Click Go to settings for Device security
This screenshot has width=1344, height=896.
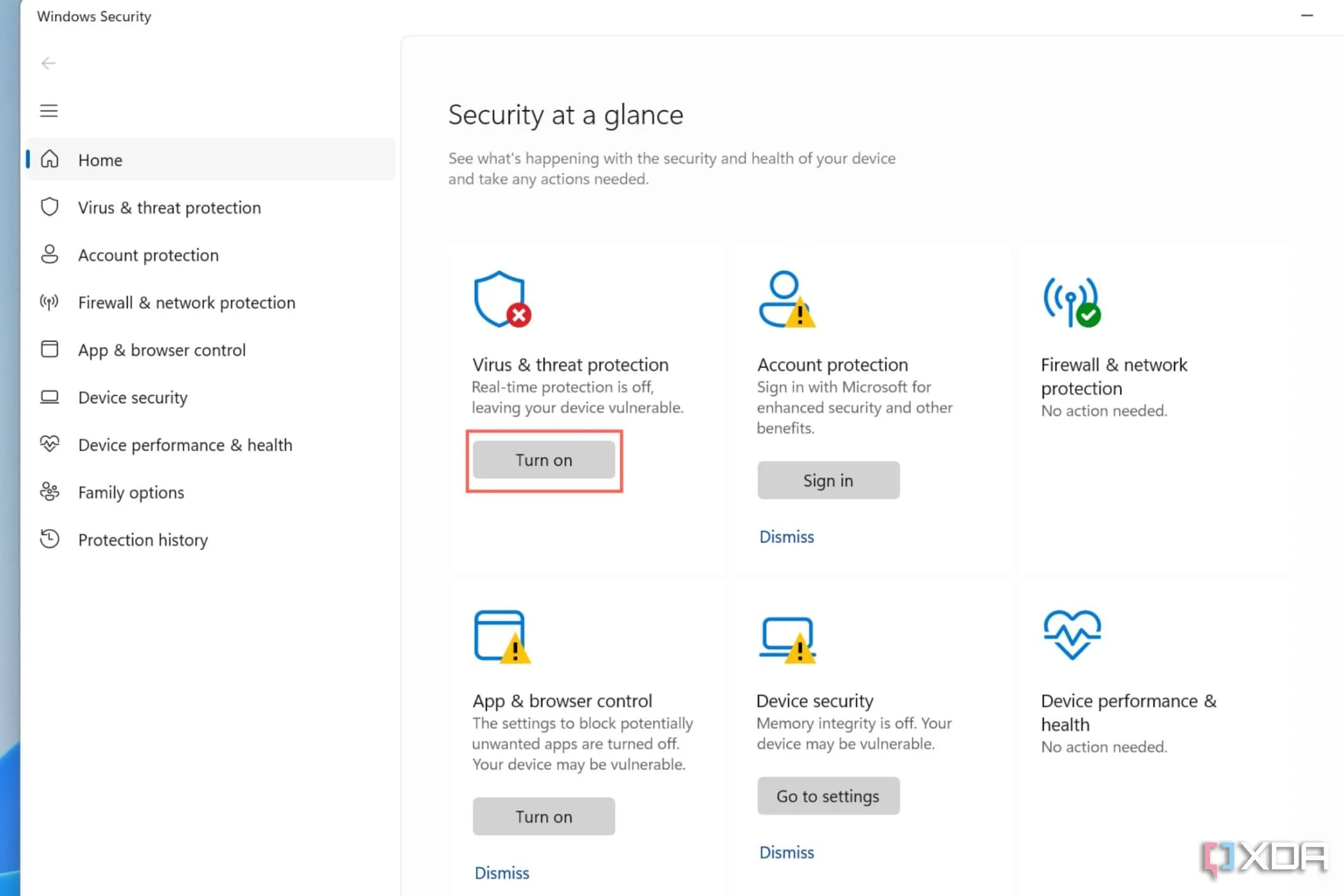pyautogui.click(x=828, y=796)
